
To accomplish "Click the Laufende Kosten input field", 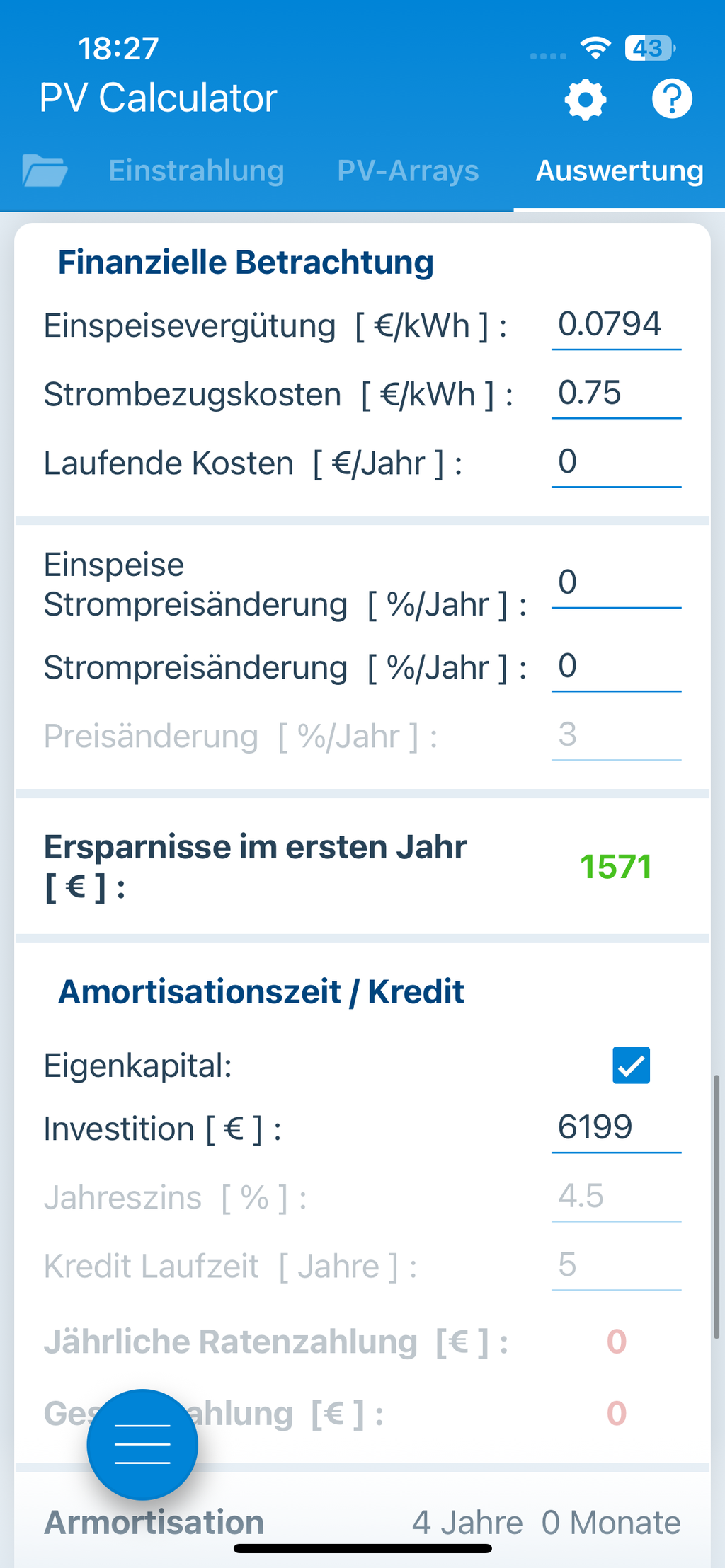I will (x=615, y=463).
